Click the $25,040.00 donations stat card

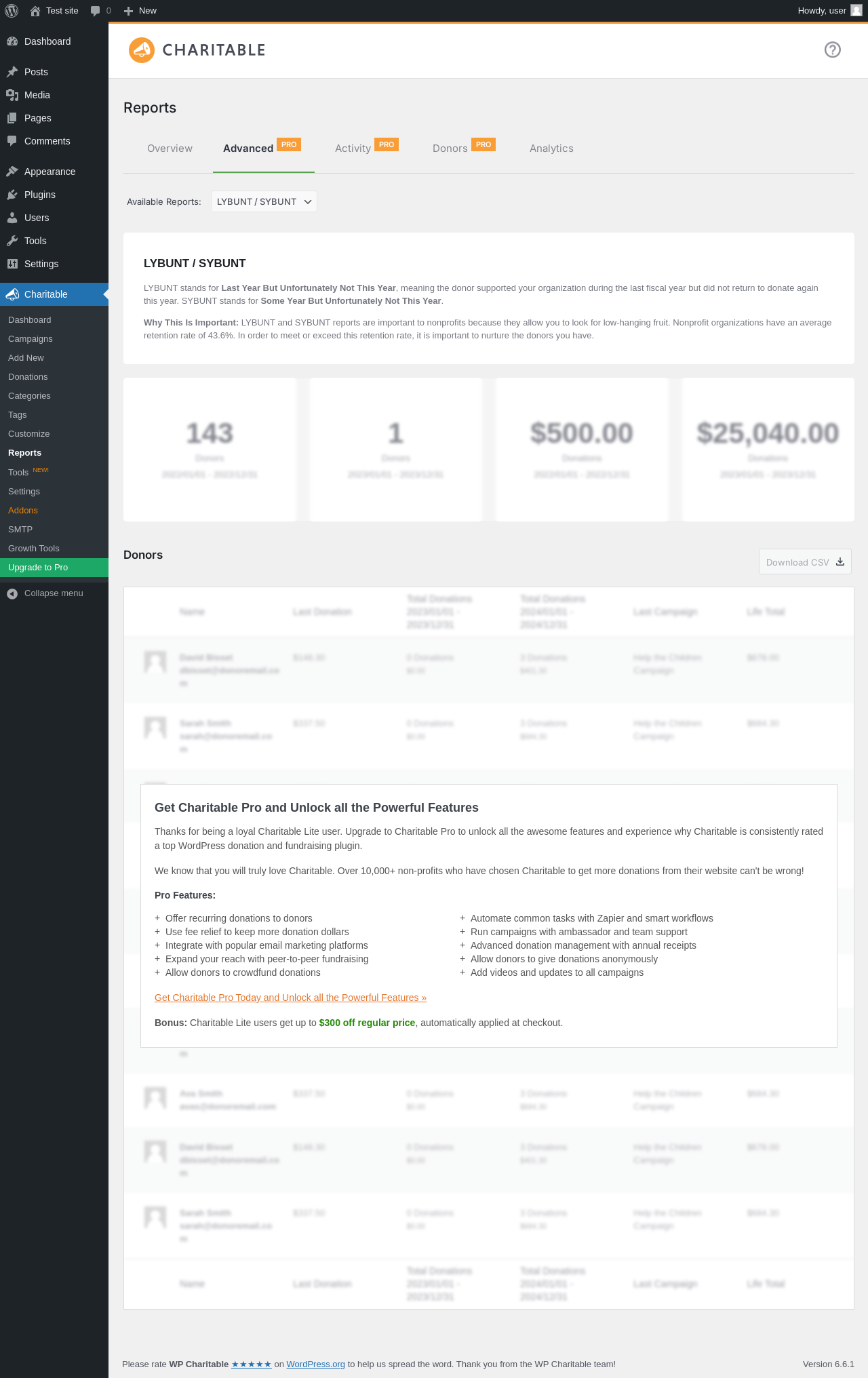click(768, 450)
